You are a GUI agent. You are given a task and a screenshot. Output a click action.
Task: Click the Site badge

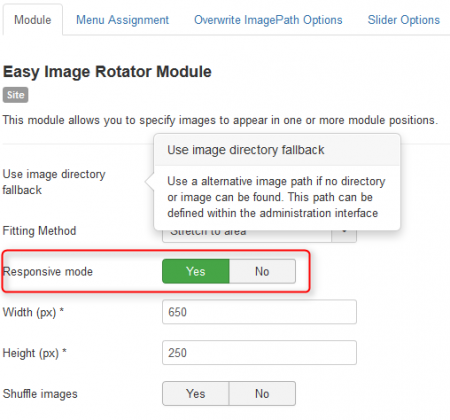click(16, 95)
